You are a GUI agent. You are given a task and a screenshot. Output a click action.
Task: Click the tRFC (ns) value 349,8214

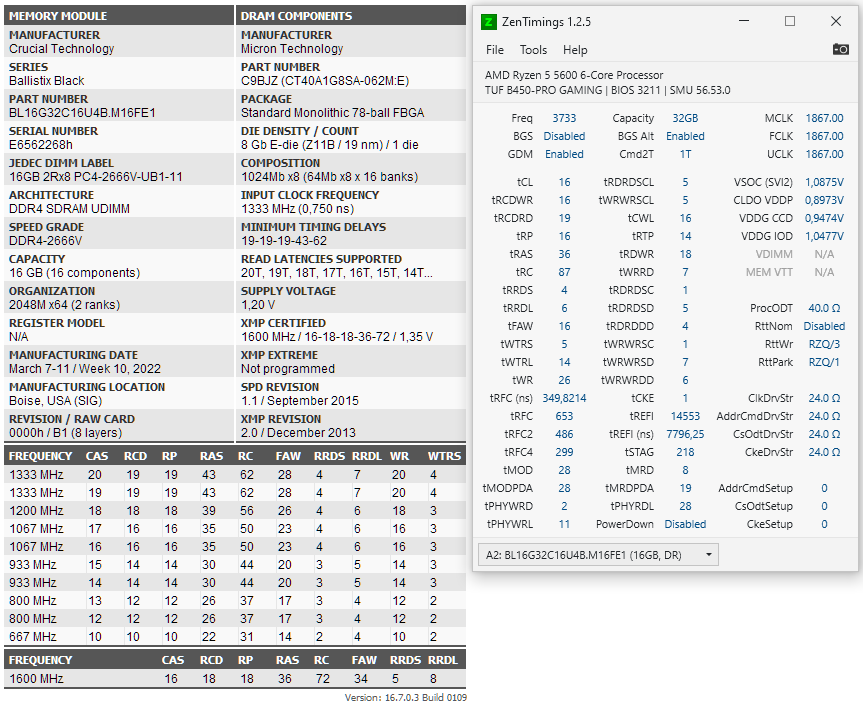point(564,399)
